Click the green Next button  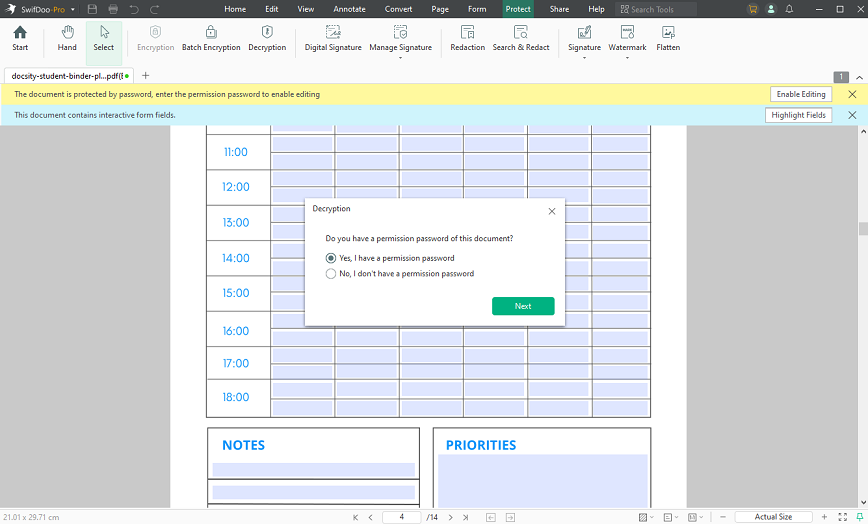[523, 306]
